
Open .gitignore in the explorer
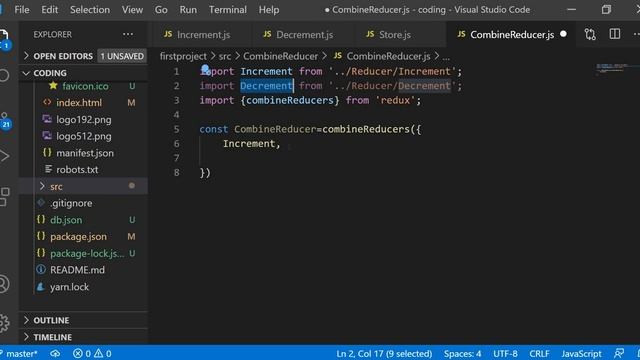[71, 203]
